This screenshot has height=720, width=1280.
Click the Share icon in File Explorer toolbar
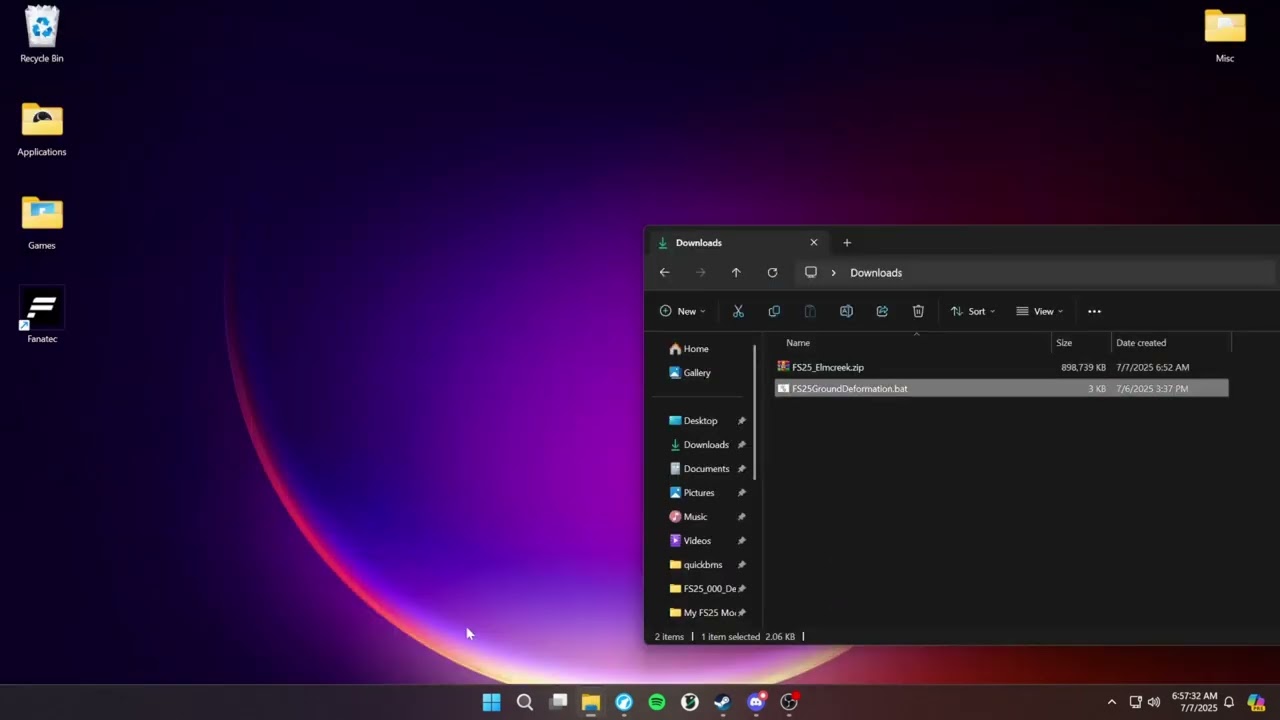point(882,311)
